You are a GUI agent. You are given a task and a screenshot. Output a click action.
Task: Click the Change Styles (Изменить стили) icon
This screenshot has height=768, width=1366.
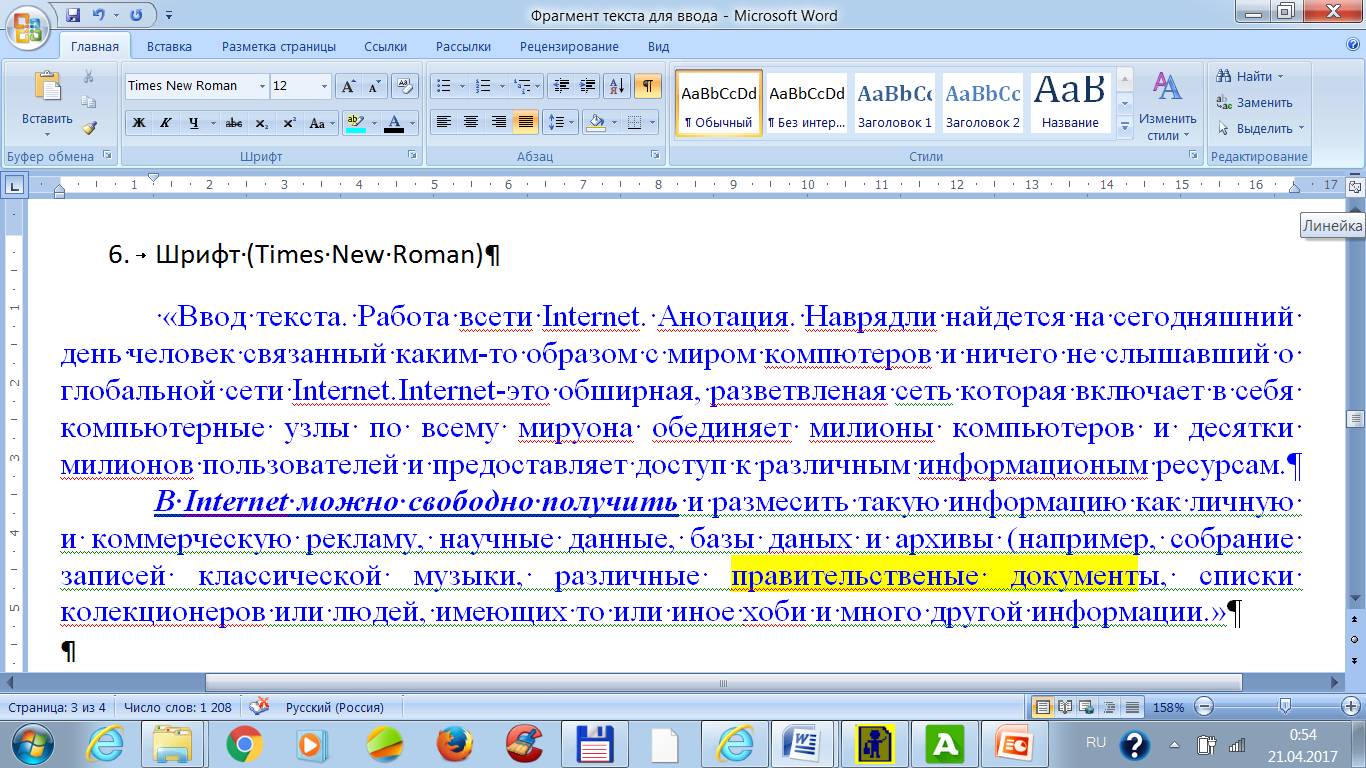[1168, 86]
